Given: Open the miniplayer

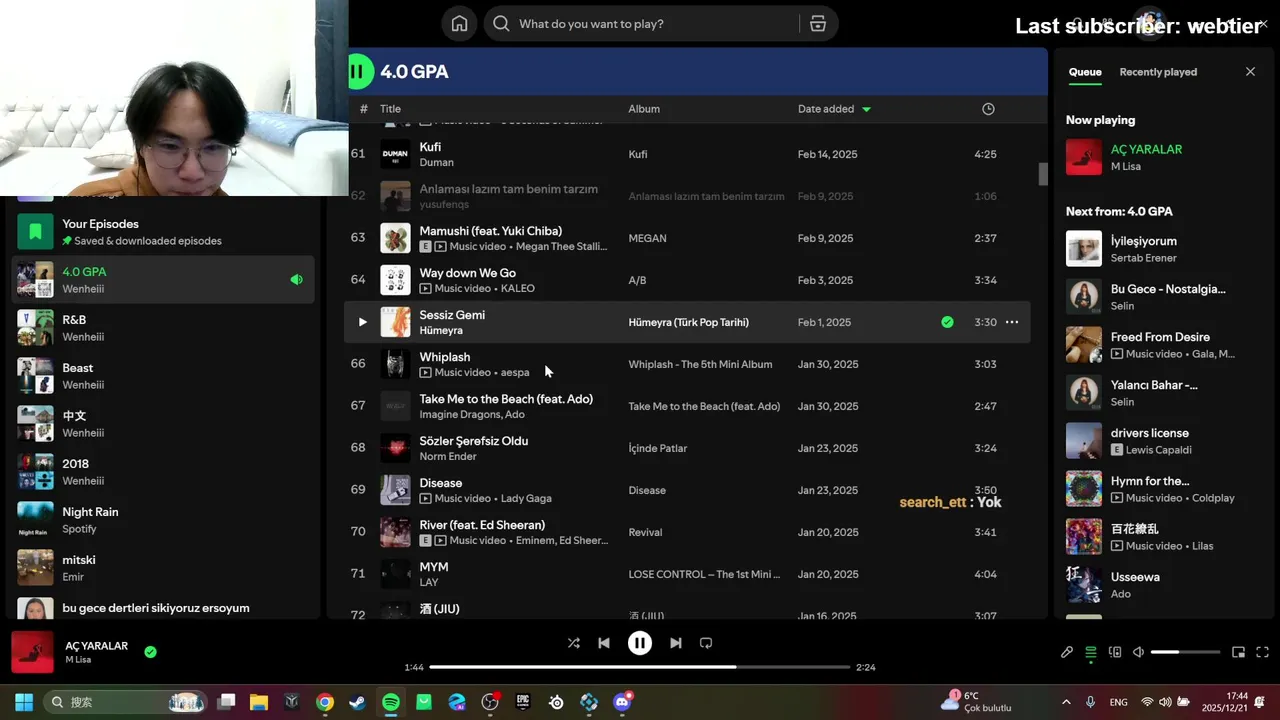Looking at the screenshot, I should 1238,652.
